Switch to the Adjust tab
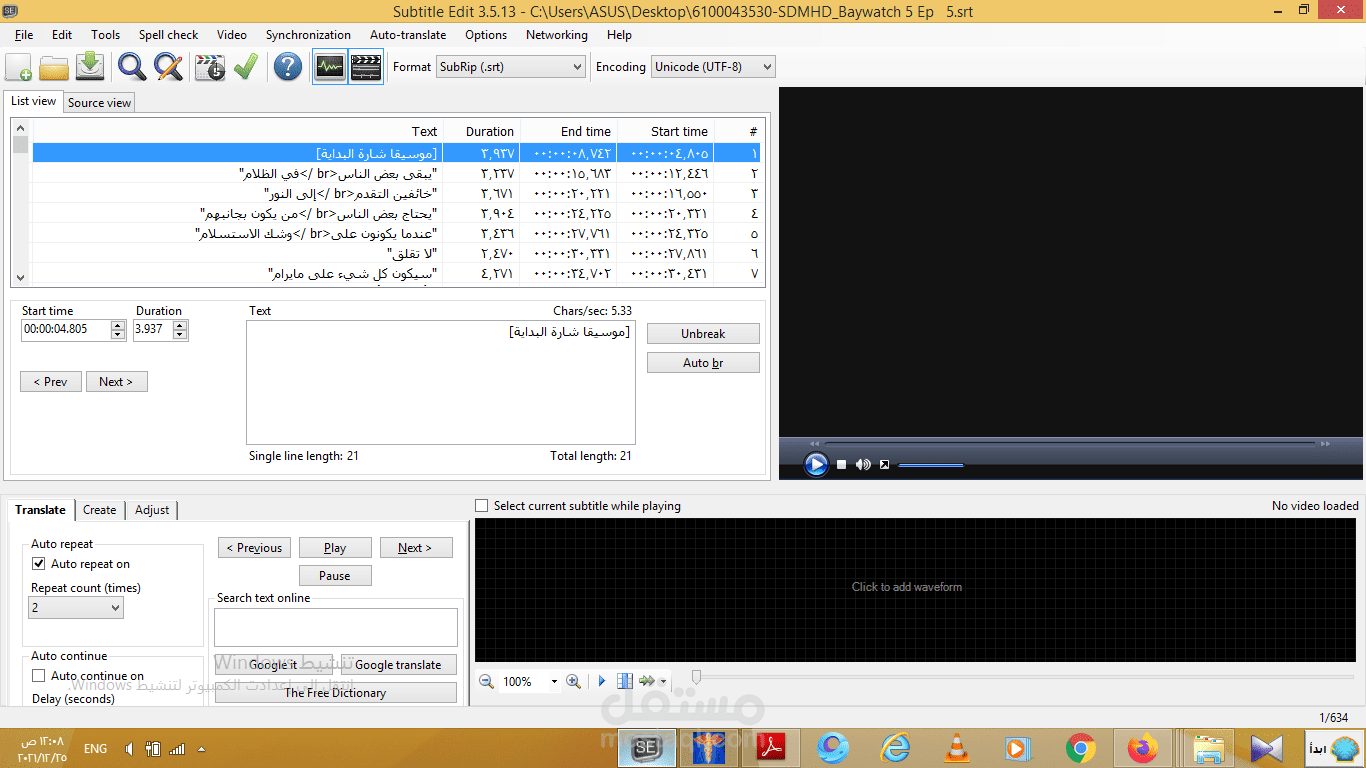 pyautogui.click(x=152, y=510)
